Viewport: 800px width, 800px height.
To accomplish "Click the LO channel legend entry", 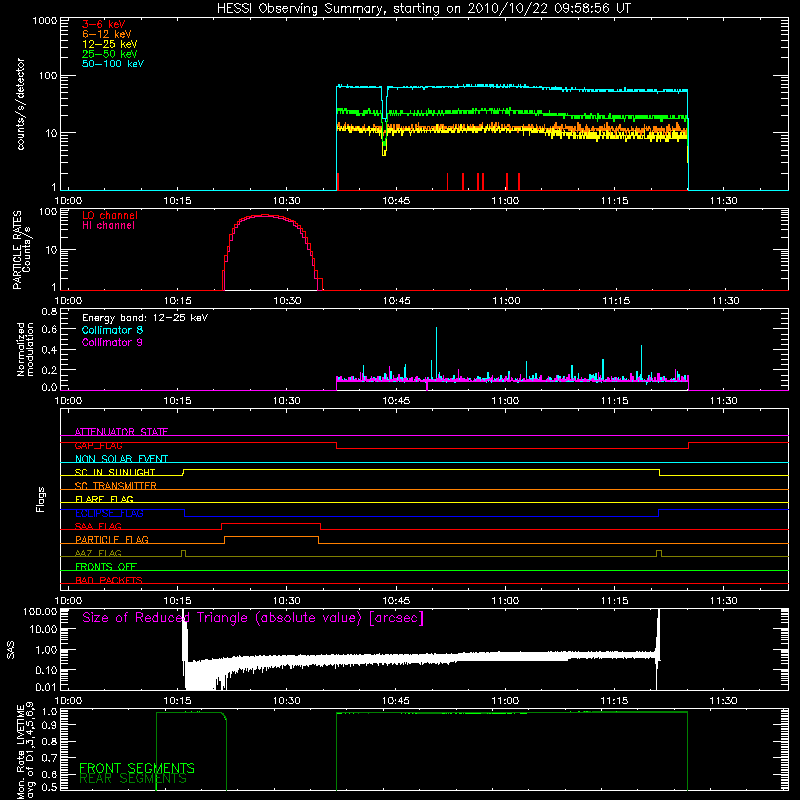I will coord(110,215).
